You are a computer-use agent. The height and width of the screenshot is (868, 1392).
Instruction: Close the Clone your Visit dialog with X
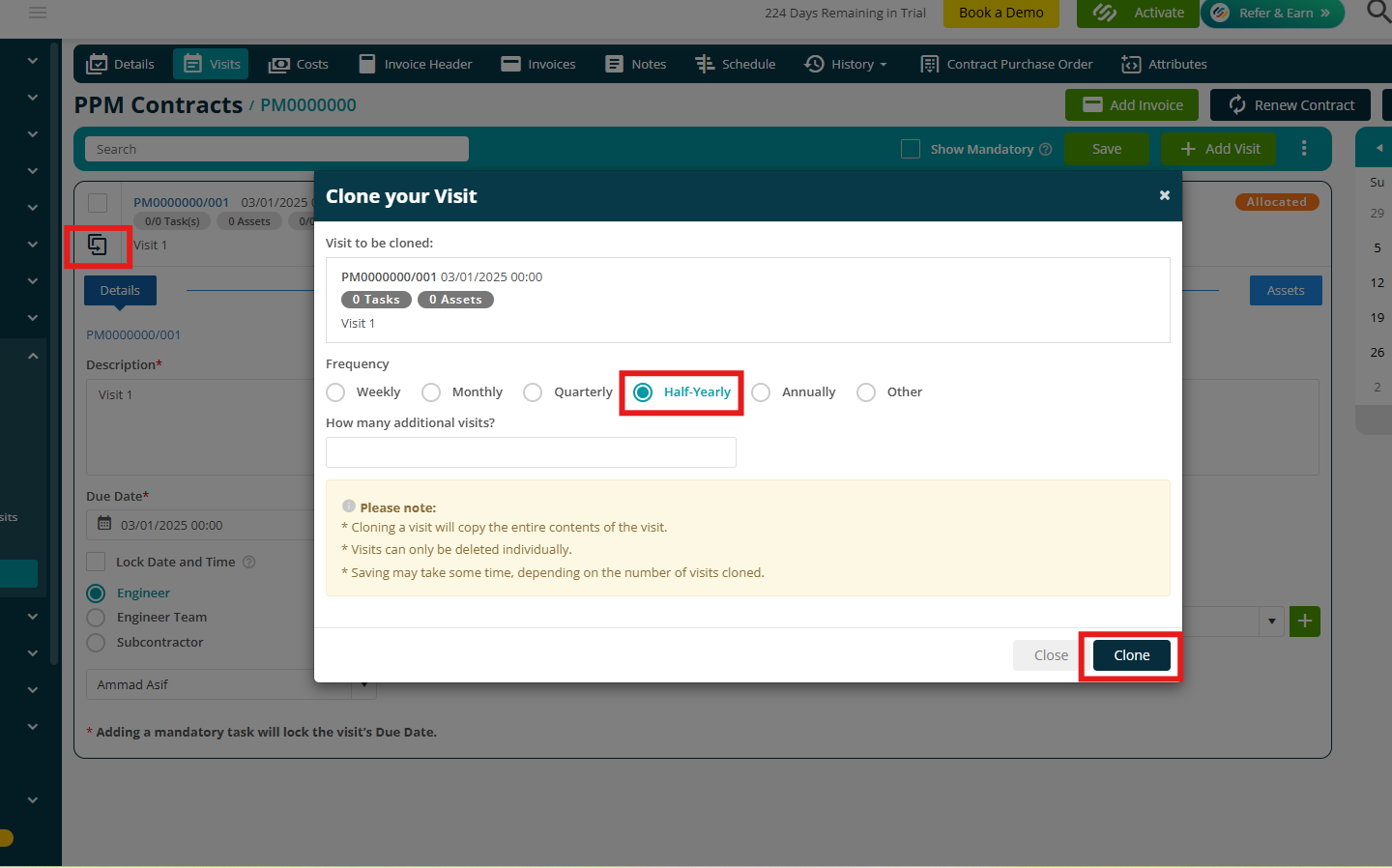point(1165,195)
